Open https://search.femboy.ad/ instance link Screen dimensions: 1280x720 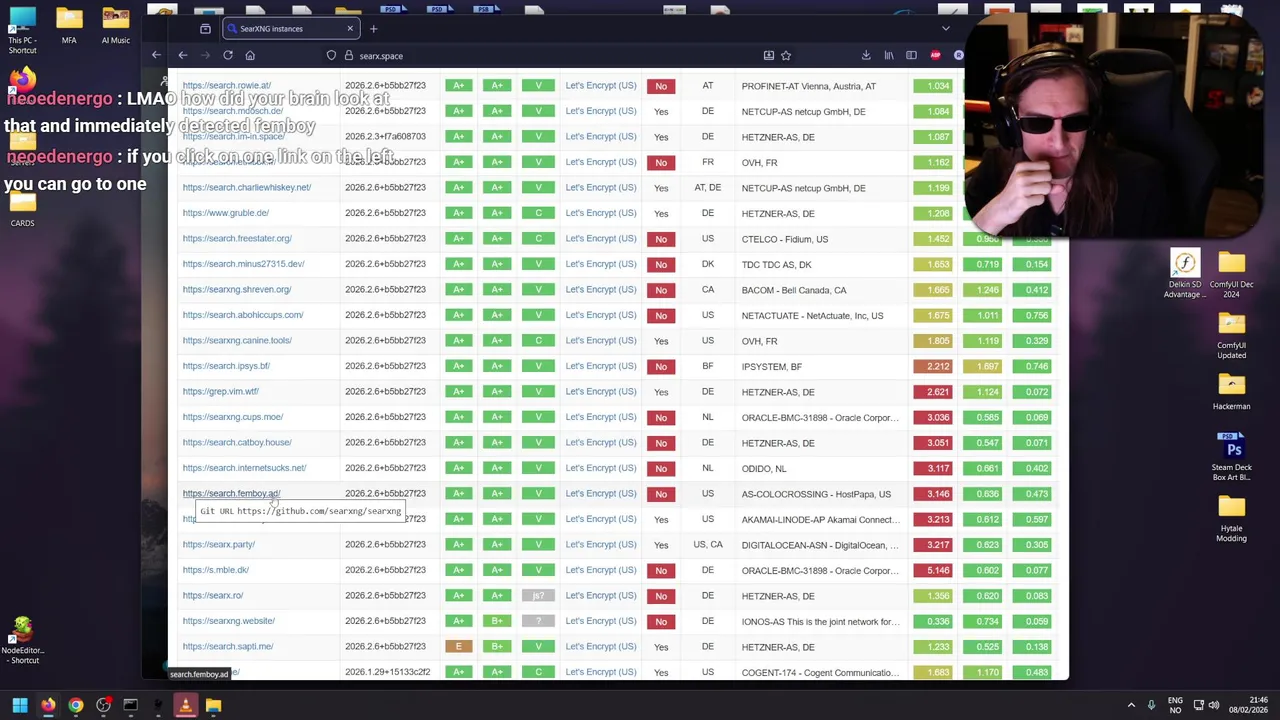tap(231, 494)
